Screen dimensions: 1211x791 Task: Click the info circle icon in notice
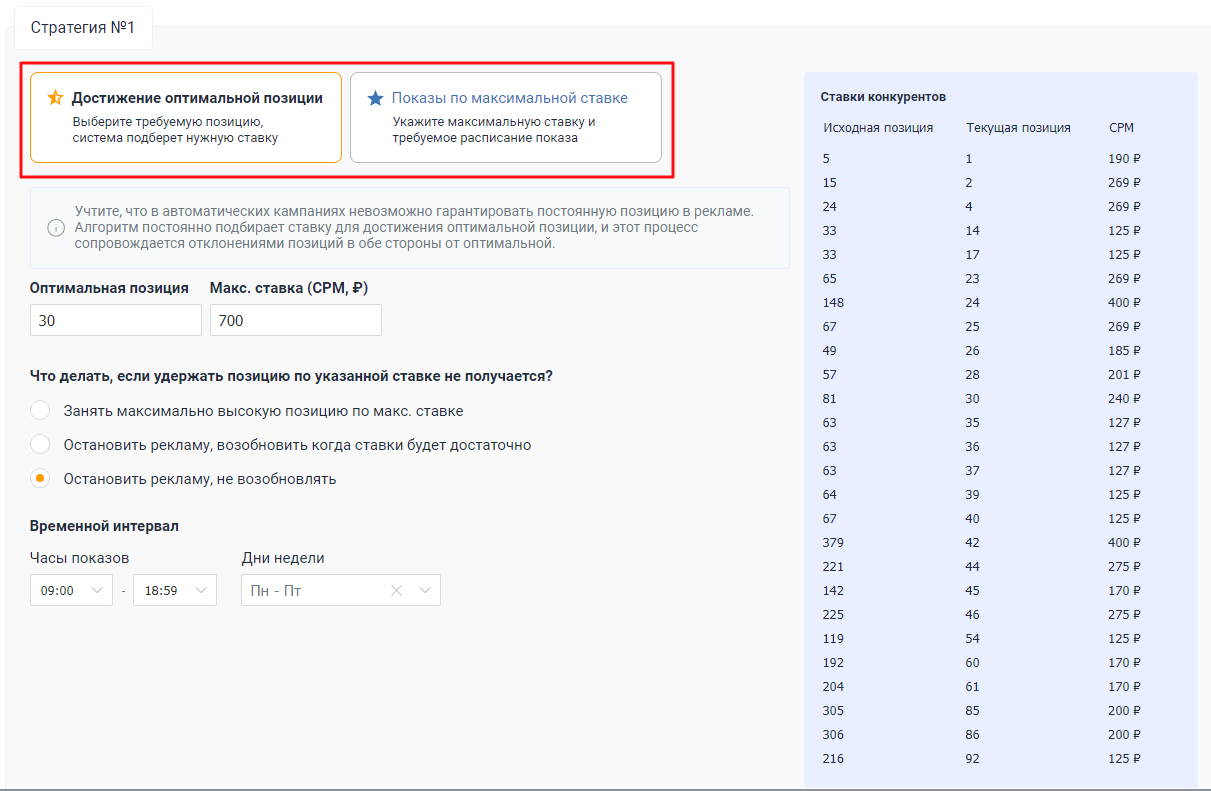point(56,227)
